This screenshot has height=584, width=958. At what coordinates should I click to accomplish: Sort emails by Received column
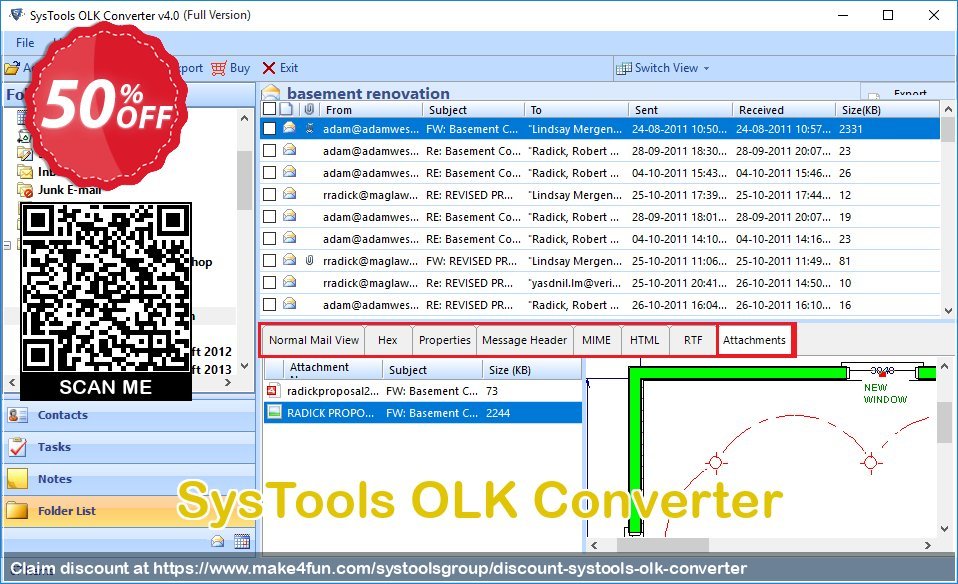coord(784,110)
